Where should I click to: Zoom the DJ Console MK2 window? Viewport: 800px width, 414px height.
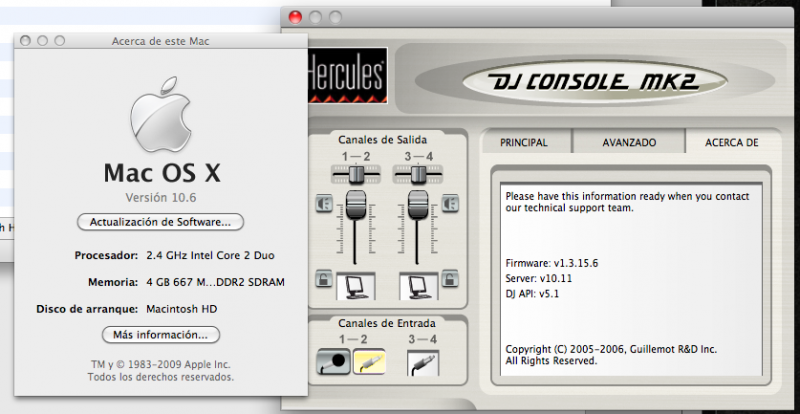335,17
